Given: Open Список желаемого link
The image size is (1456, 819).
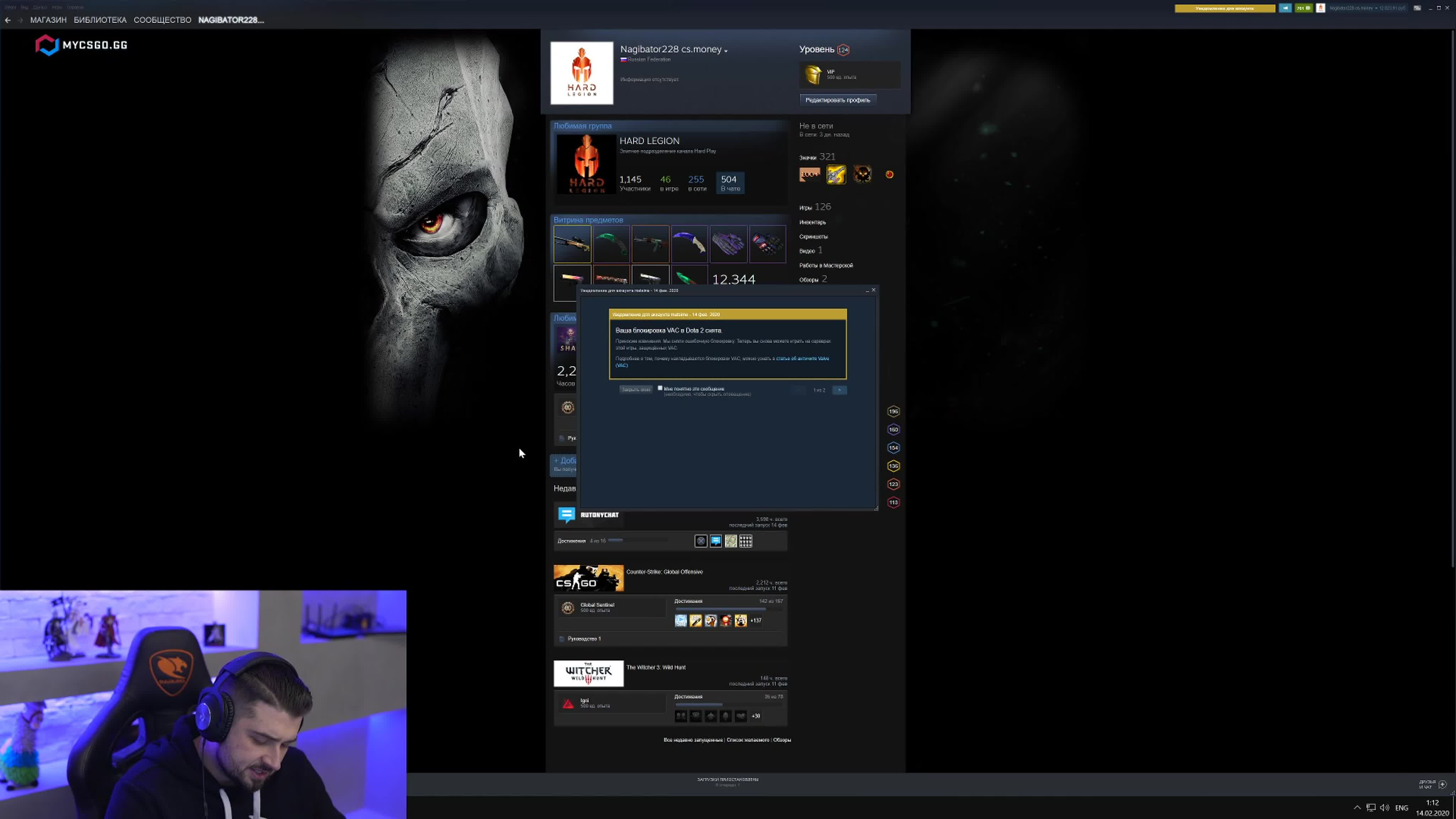Looking at the screenshot, I should pyautogui.click(x=748, y=740).
